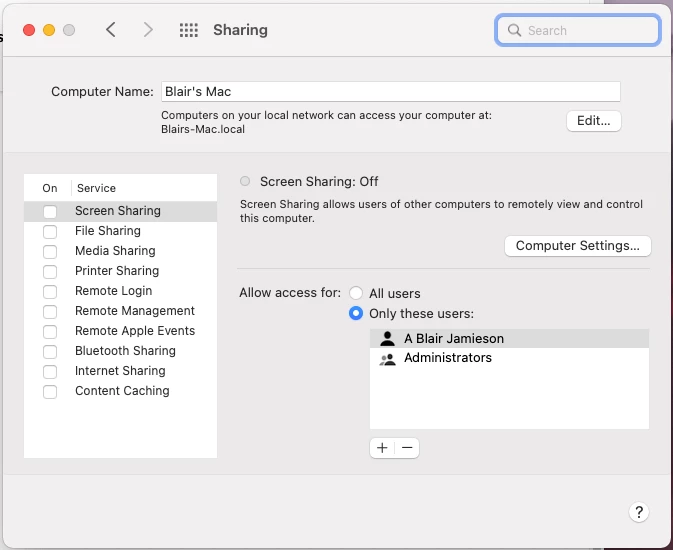The height and width of the screenshot is (550, 673).
Task: Click the Service column header
Action: tap(96, 188)
